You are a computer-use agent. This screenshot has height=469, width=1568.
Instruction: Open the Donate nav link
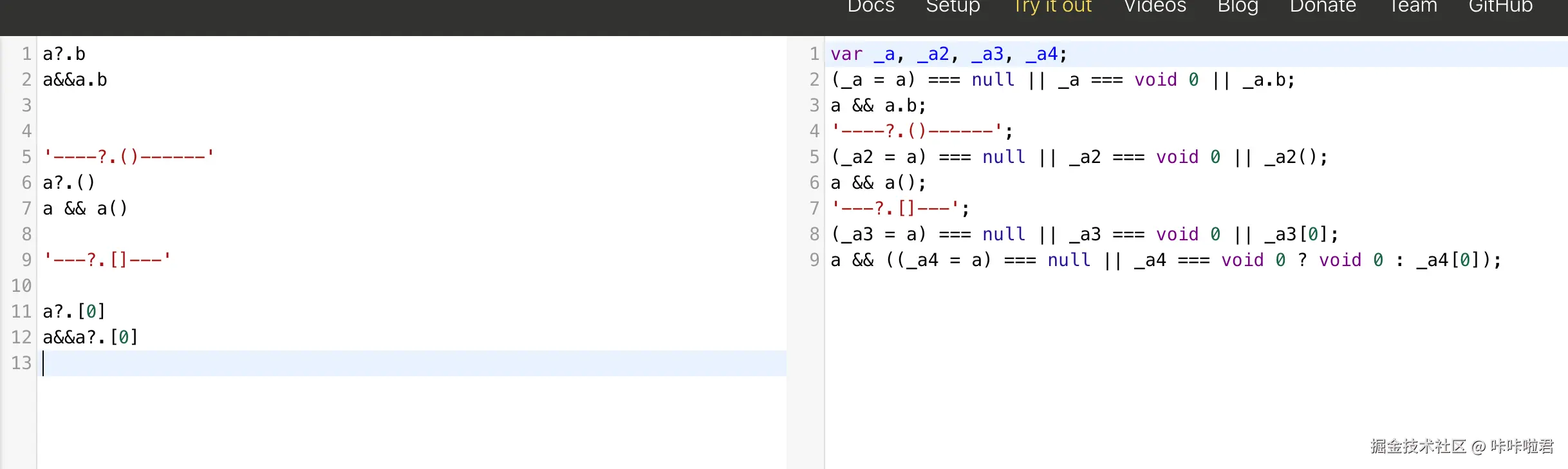(x=1323, y=6)
